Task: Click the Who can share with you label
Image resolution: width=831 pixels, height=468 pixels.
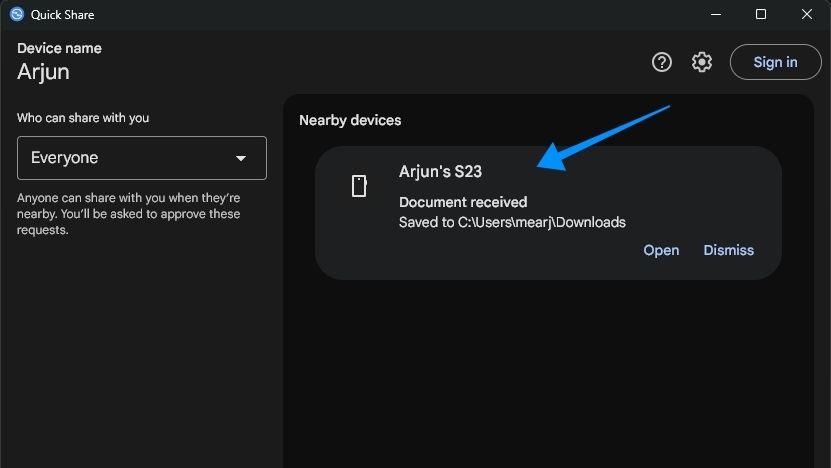Action: pyautogui.click(x=83, y=118)
